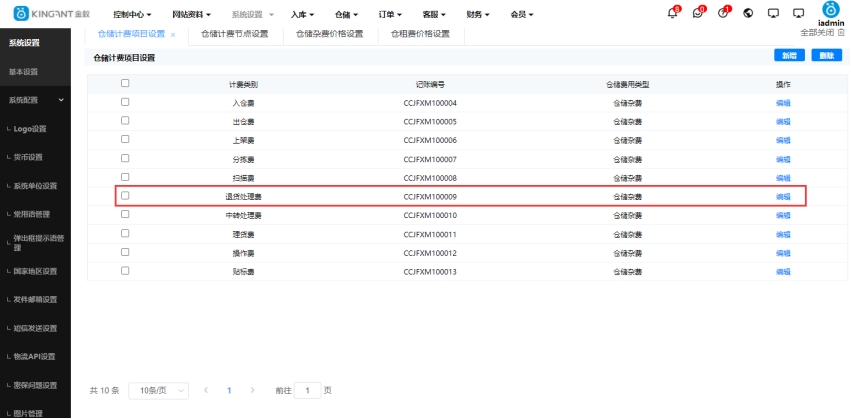The width and height of the screenshot is (851, 419).
Task: Click the trash icon beside 全部关闭
Action: (x=842, y=33)
